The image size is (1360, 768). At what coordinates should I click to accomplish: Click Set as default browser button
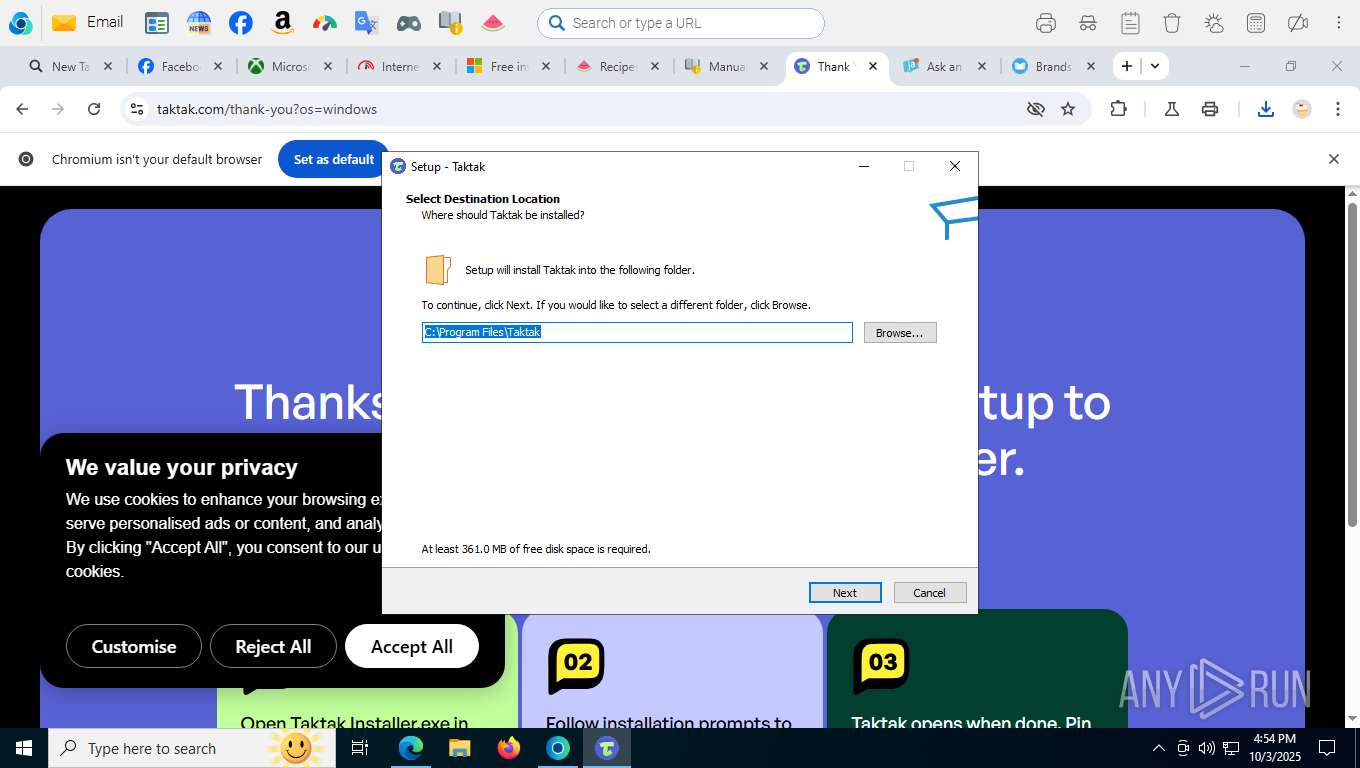click(333, 159)
